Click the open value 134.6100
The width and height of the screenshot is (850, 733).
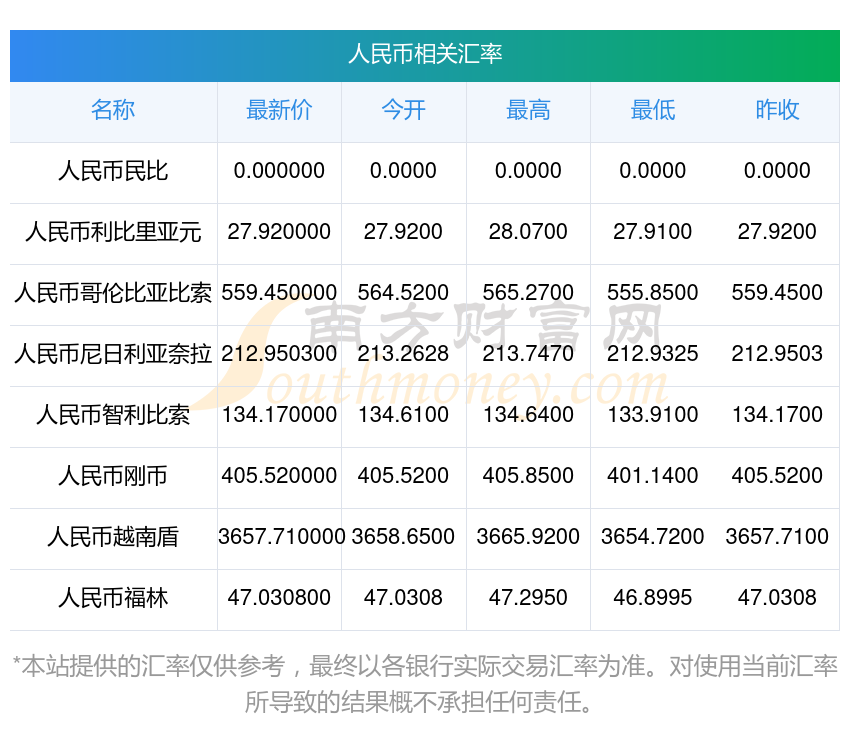point(403,415)
